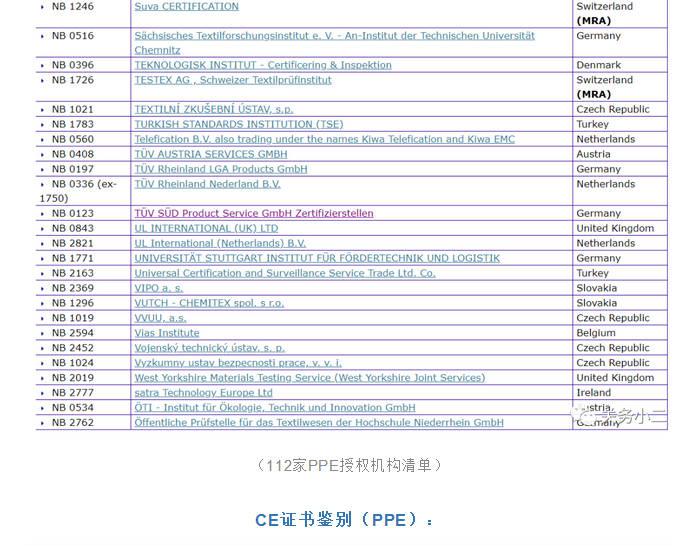Open TÜV SÜD Product Service GmbH link
Viewport: 700px width, 546px height.
coord(254,213)
